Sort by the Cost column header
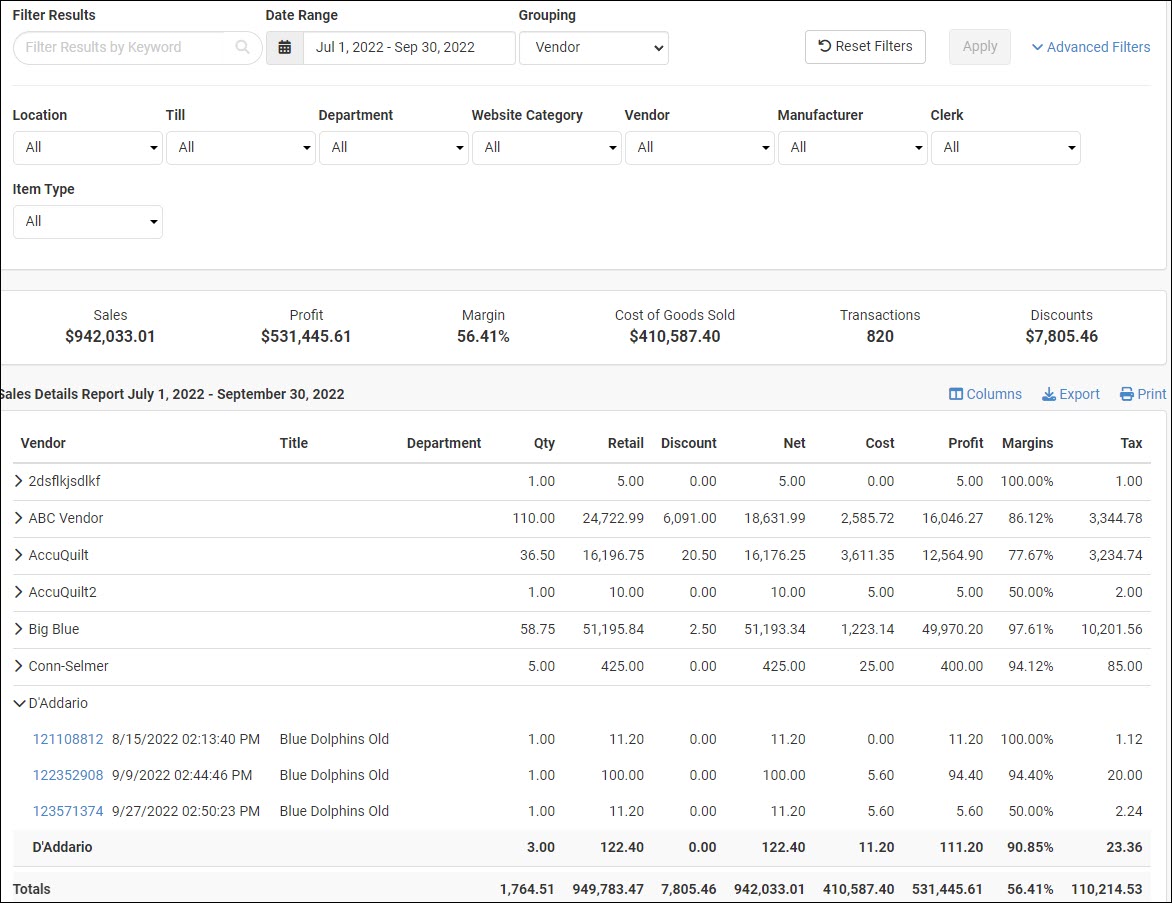 point(880,443)
